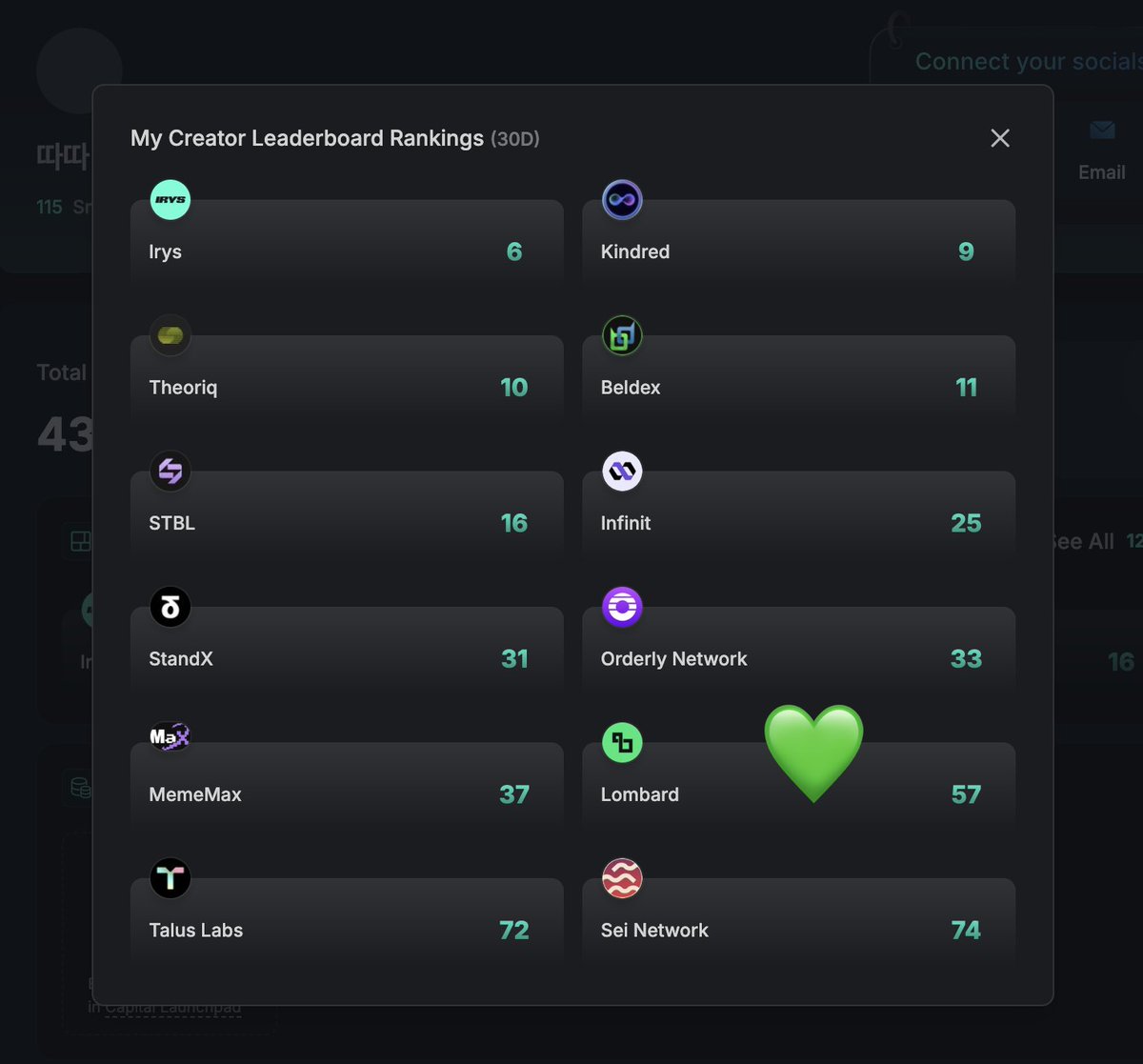This screenshot has height=1064, width=1143.
Task: Click the Sei Network red logo
Action: tap(622, 878)
